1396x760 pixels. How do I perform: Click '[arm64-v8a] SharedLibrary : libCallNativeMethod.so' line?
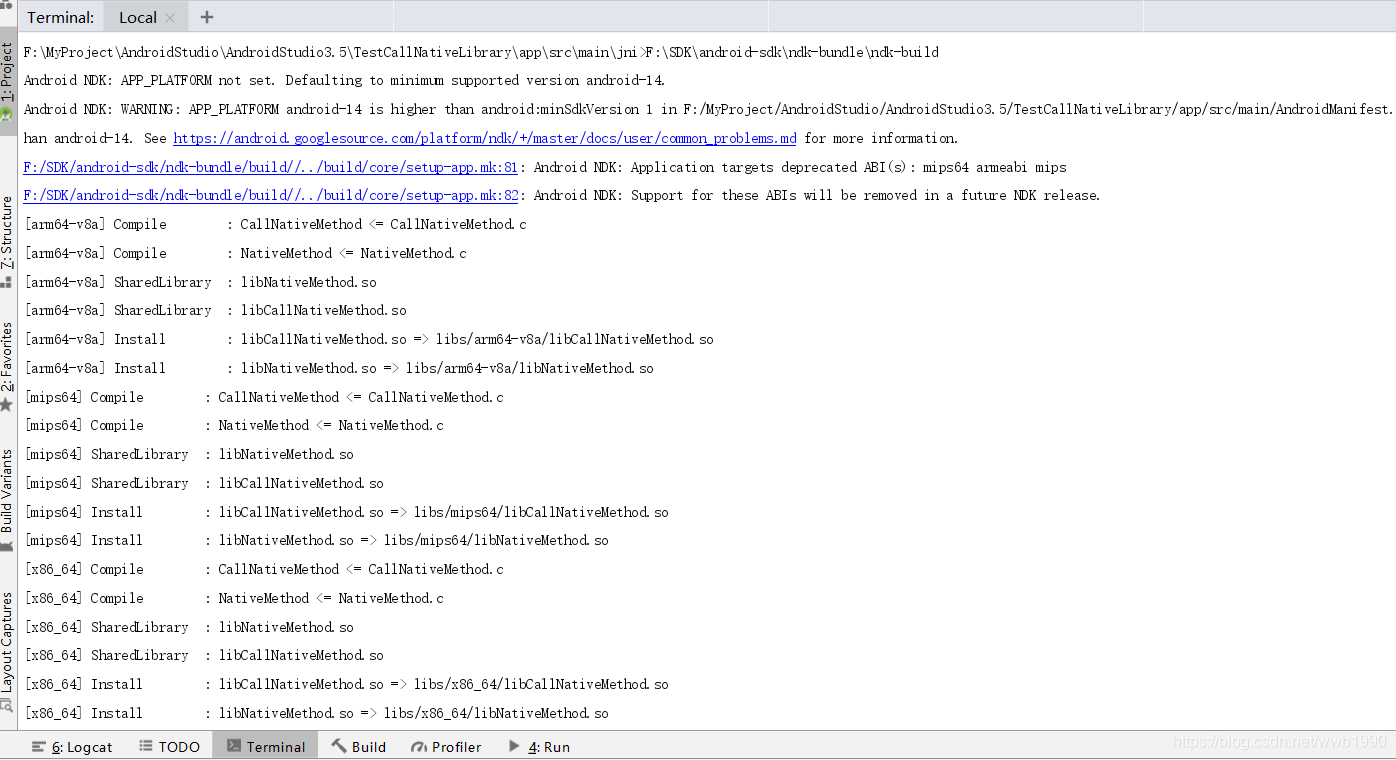[215, 310]
